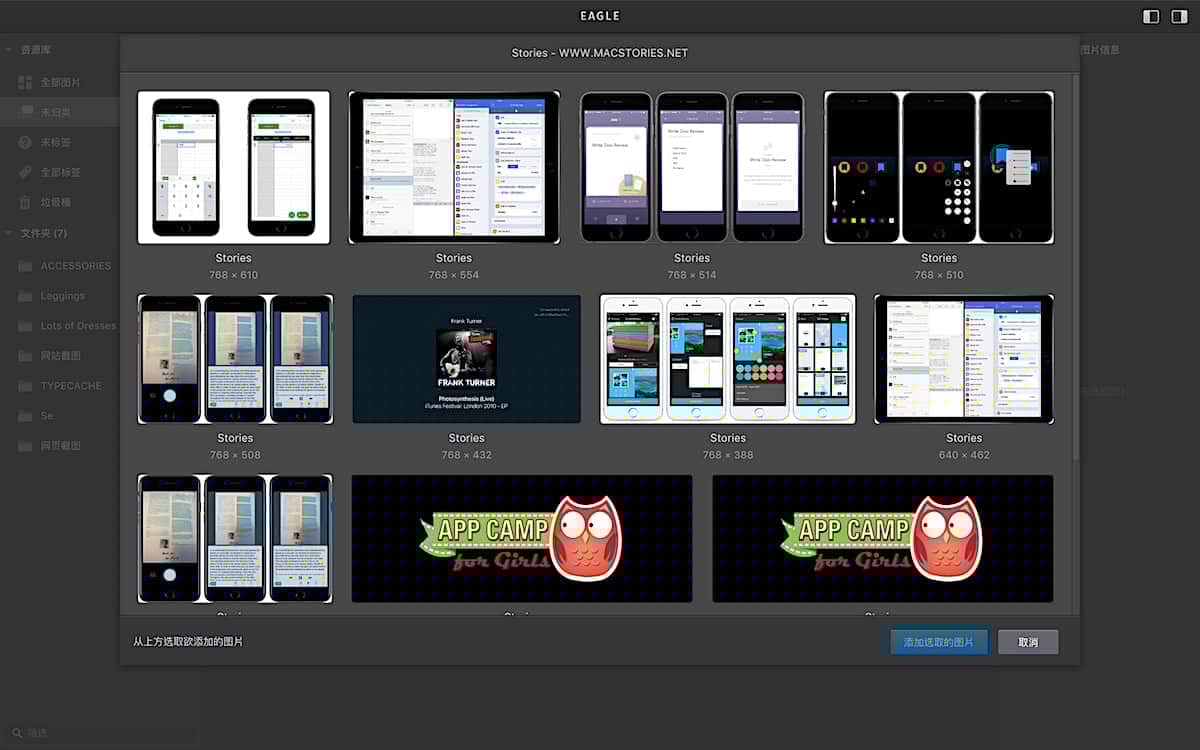Screen dimensions: 1200x750
Task: Click the '768 × 508' dimension text
Action: point(235,455)
